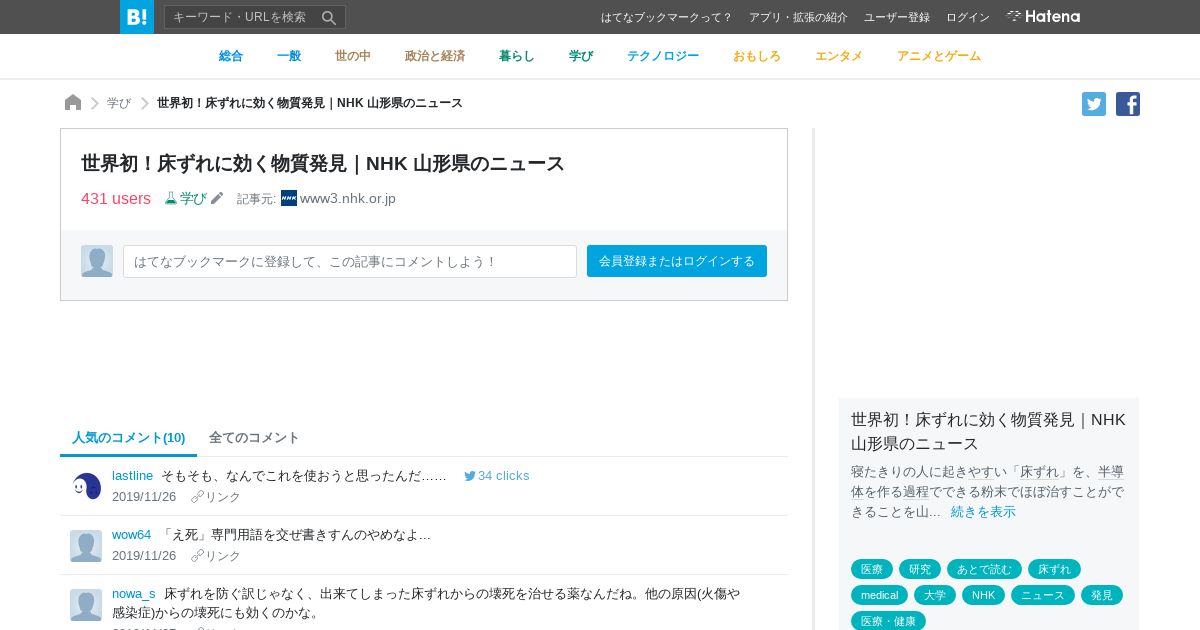
Task: Share on Twitter icon button
Action: (1094, 104)
